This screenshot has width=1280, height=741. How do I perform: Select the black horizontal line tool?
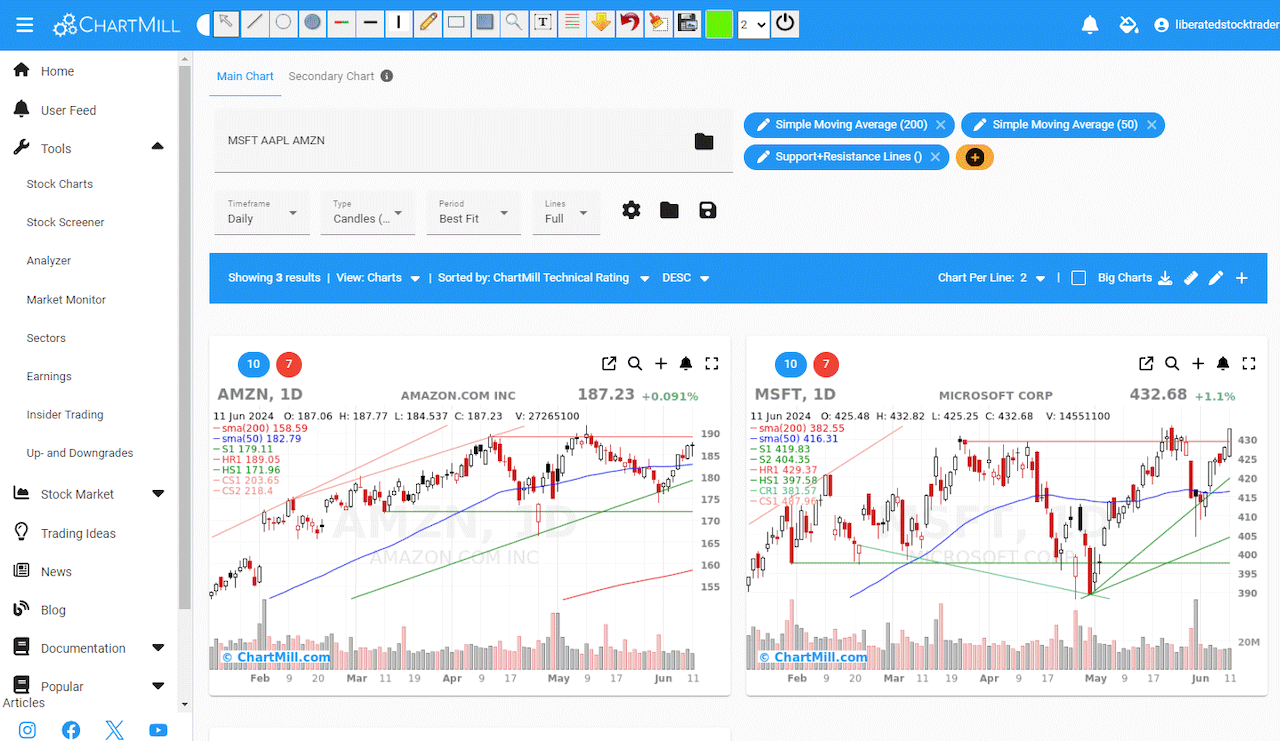pyautogui.click(x=371, y=22)
